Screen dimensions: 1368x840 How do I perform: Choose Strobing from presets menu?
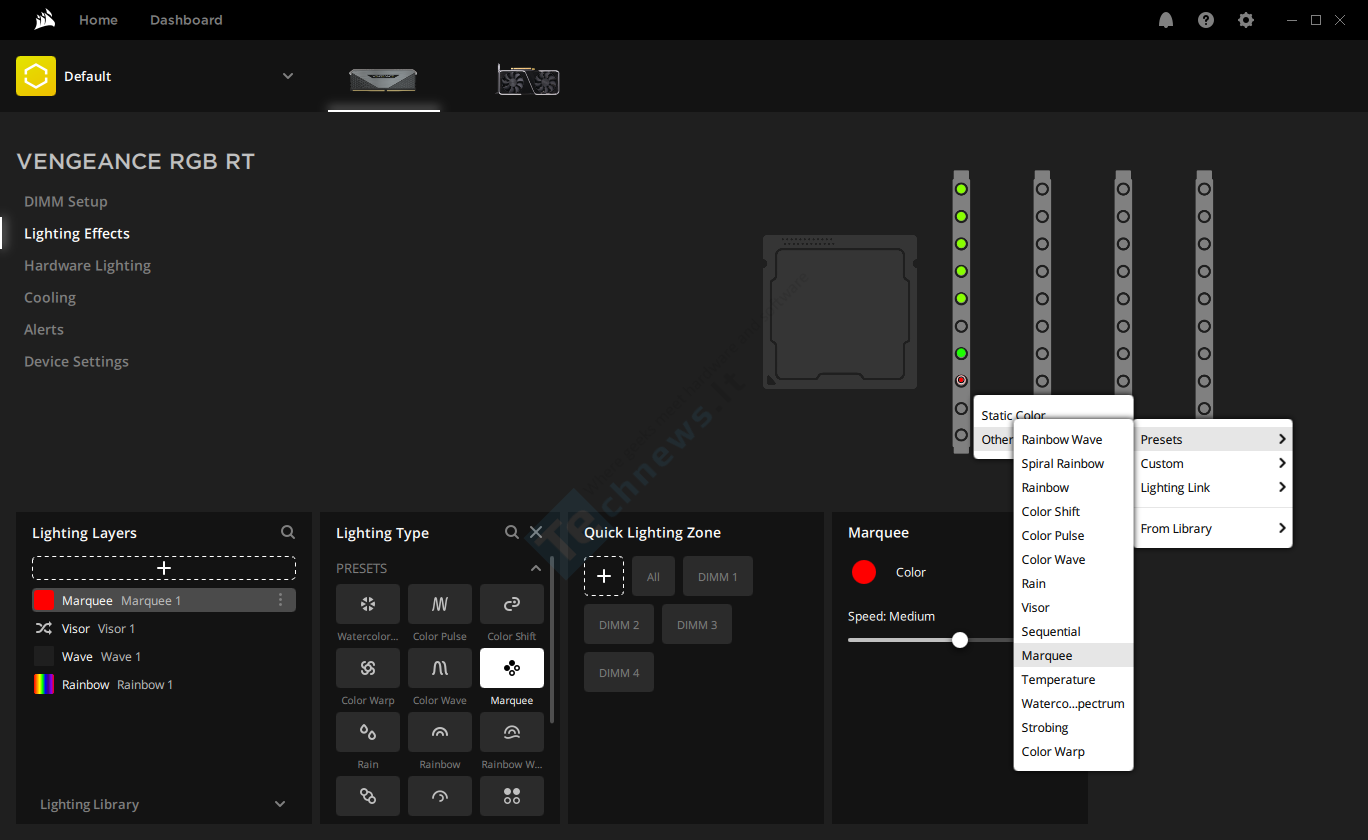click(1074, 727)
